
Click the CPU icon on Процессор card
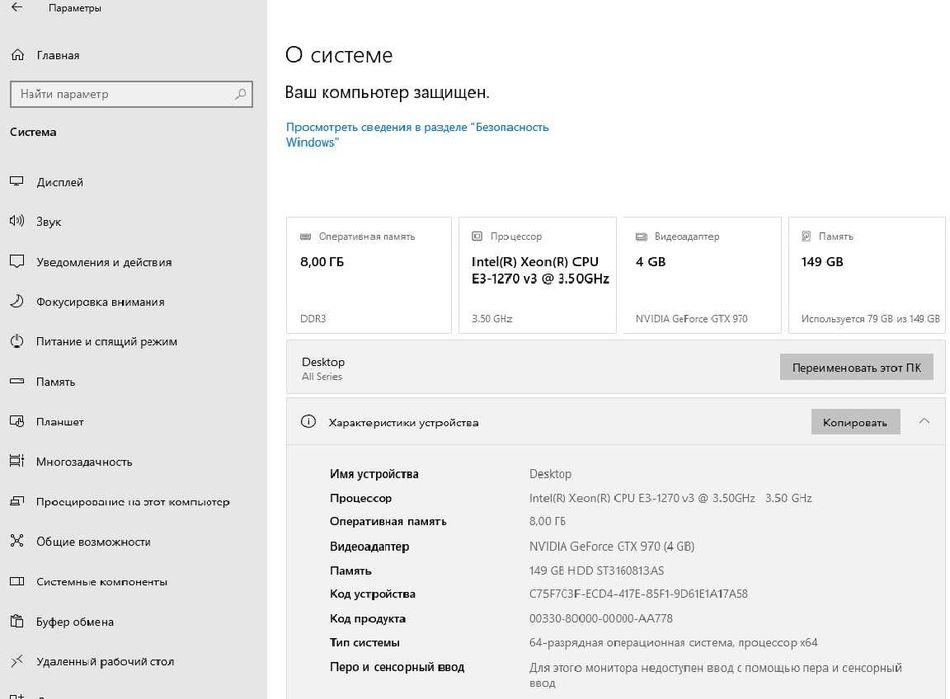[x=477, y=236]
